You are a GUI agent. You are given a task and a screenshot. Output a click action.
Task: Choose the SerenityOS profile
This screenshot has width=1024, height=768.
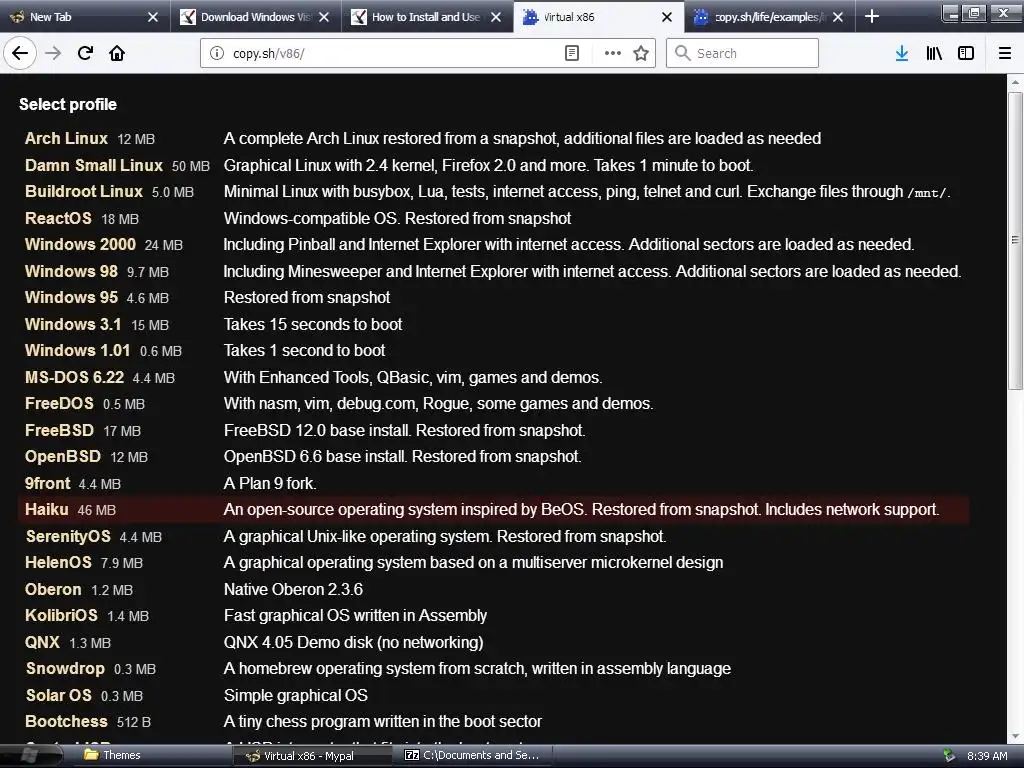[68, 536]
